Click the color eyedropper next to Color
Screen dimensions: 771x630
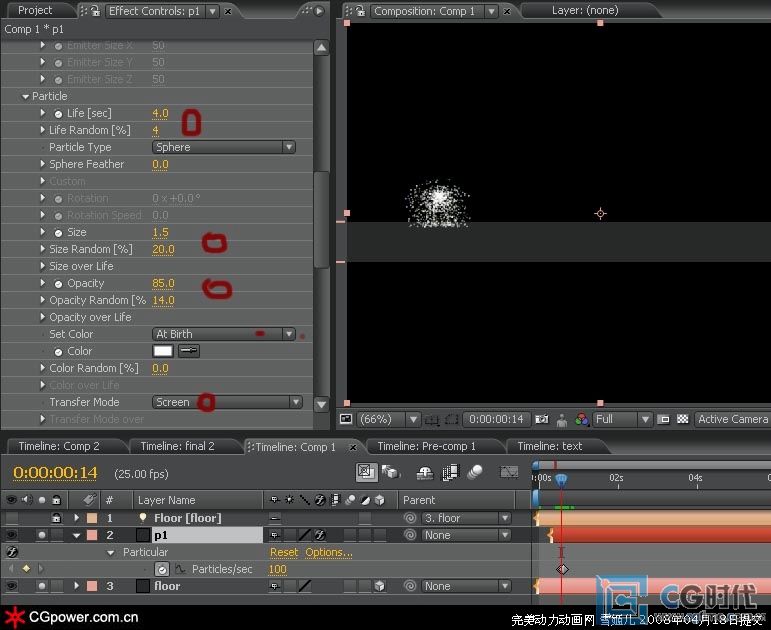tap(189, 351)
